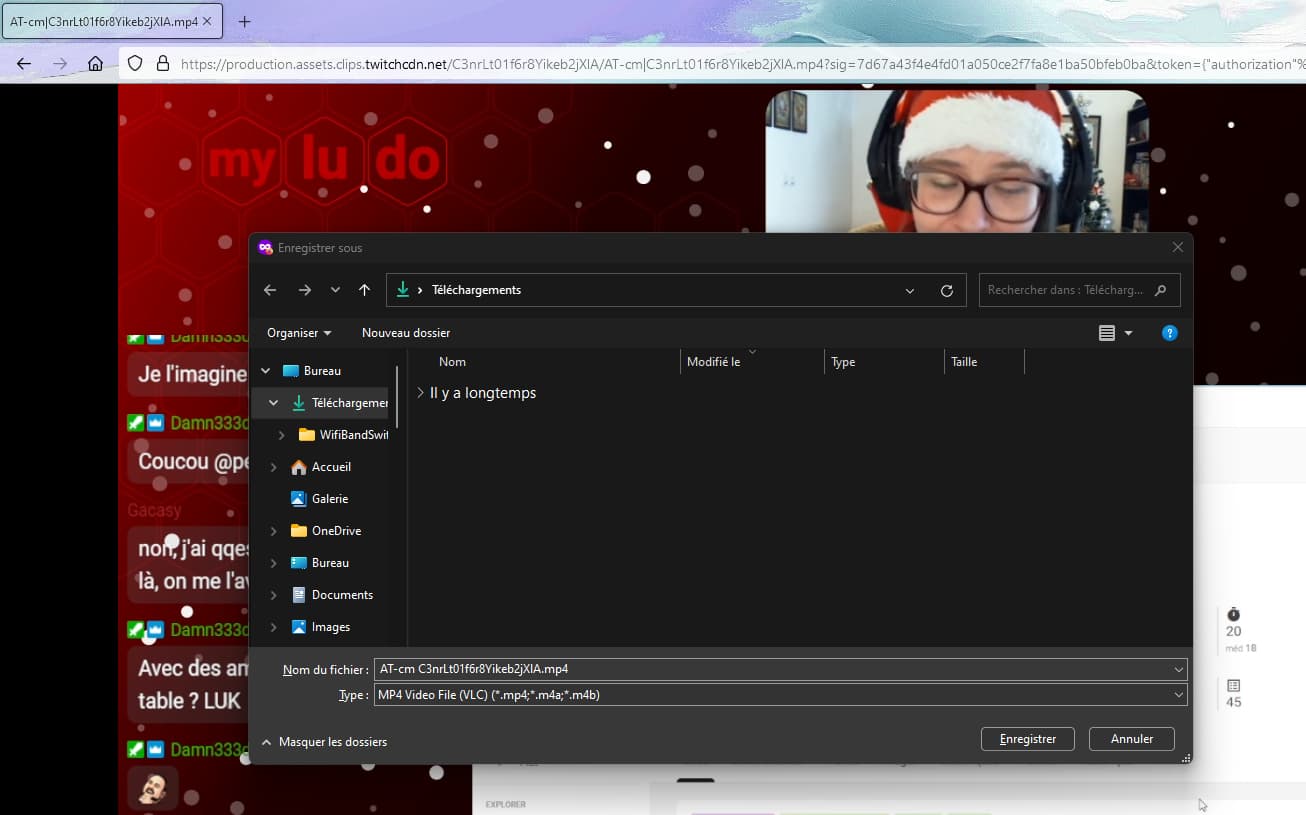Open the file Type dropdown
The image size is (1306, 815).
(x=780, y=695)
